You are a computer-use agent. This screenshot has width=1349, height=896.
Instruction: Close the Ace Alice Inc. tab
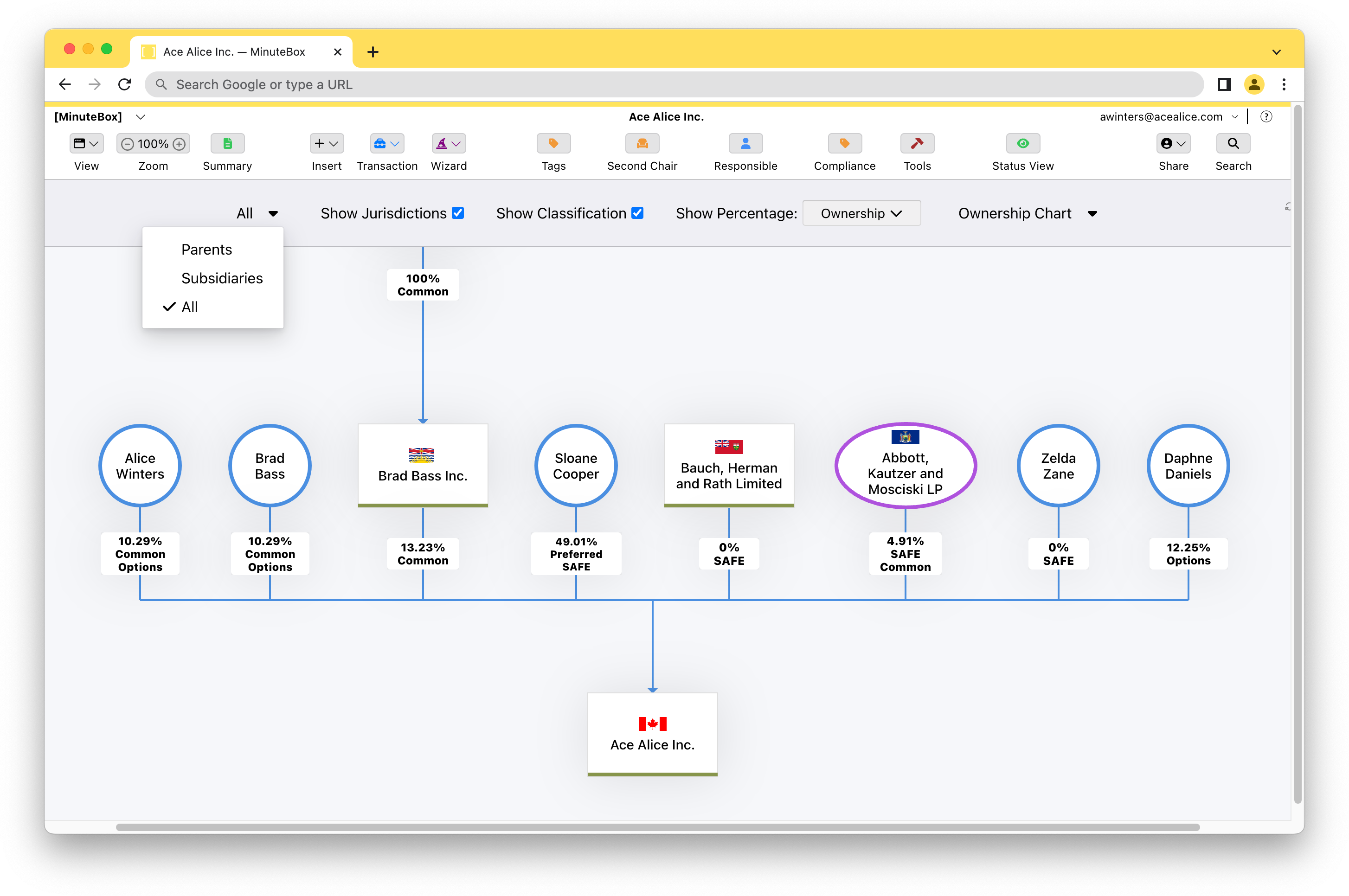coord(337,52)
